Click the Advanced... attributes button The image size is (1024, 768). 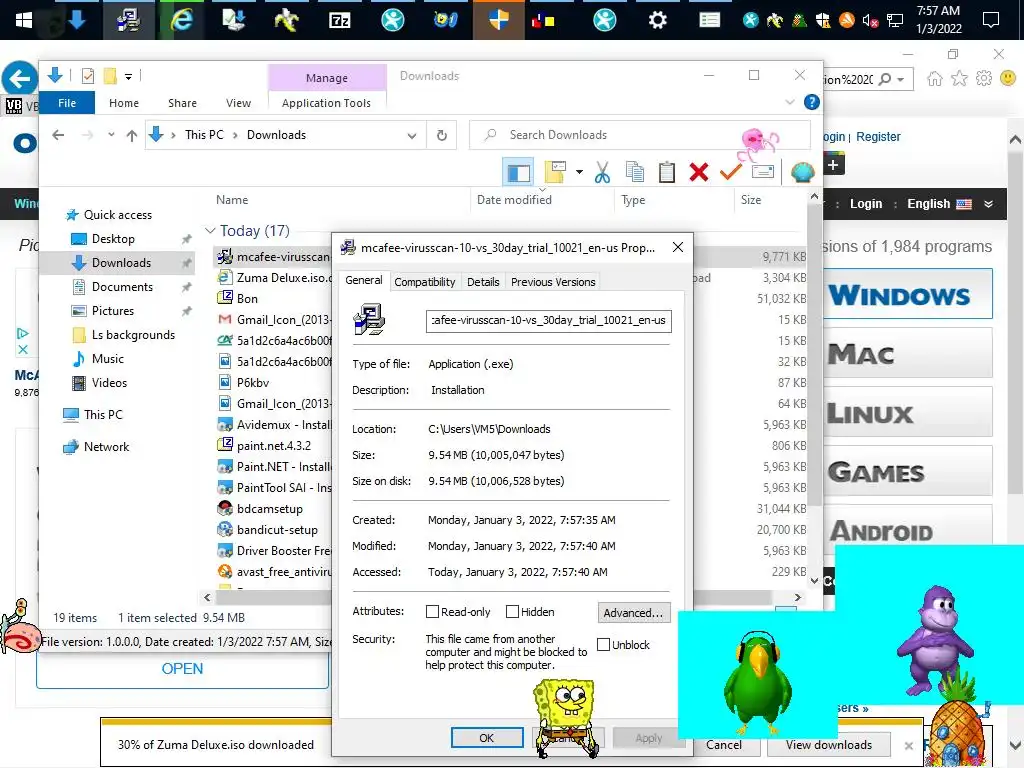(633, 613)
